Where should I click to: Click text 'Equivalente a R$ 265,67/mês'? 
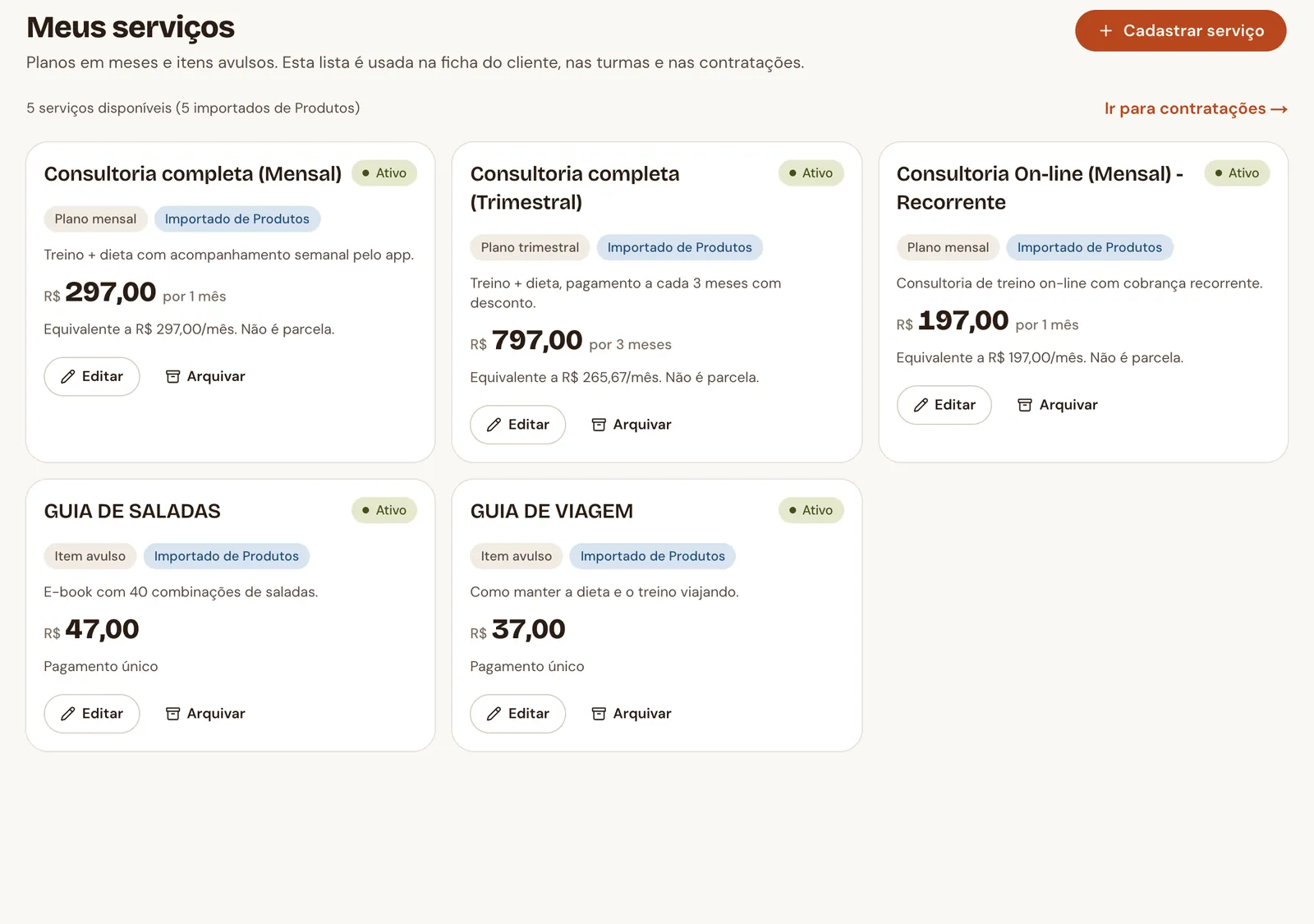point(565,378)
